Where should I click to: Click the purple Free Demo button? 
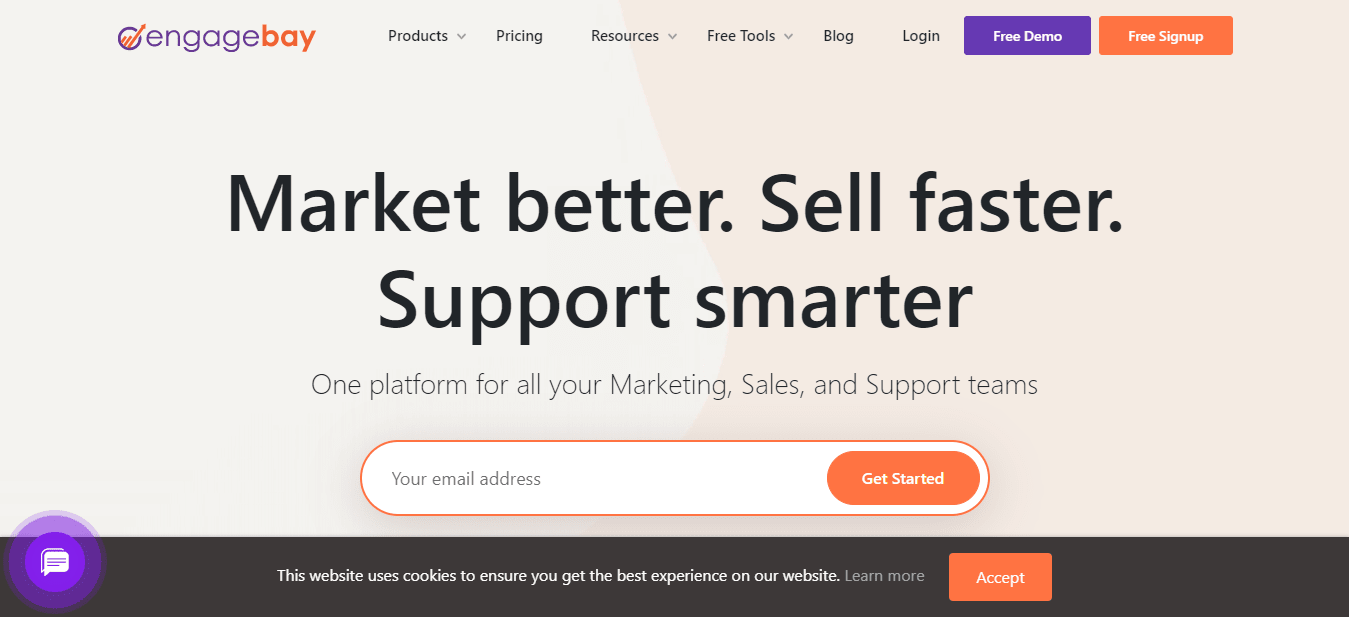[x=1027, y=36]
